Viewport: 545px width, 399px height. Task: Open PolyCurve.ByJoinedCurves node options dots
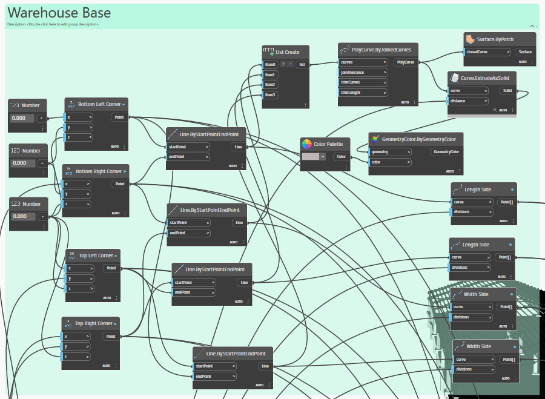(x=414, y=103)
